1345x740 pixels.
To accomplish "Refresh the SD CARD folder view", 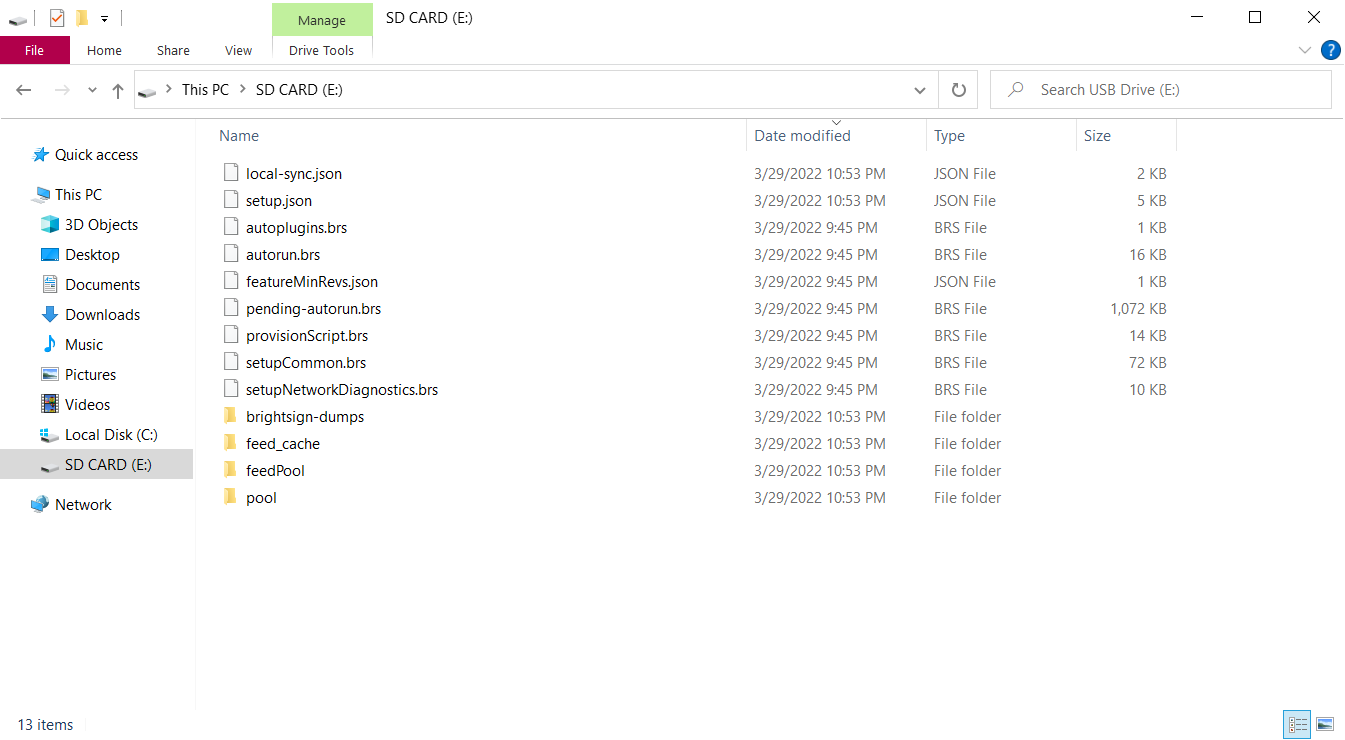I will [958, 90].
